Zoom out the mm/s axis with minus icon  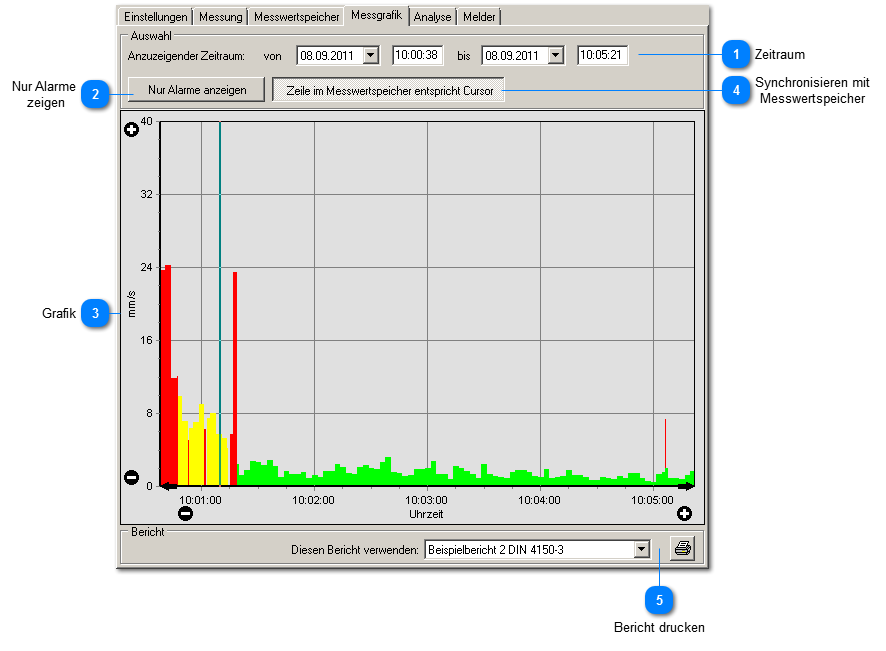point(131,477)
